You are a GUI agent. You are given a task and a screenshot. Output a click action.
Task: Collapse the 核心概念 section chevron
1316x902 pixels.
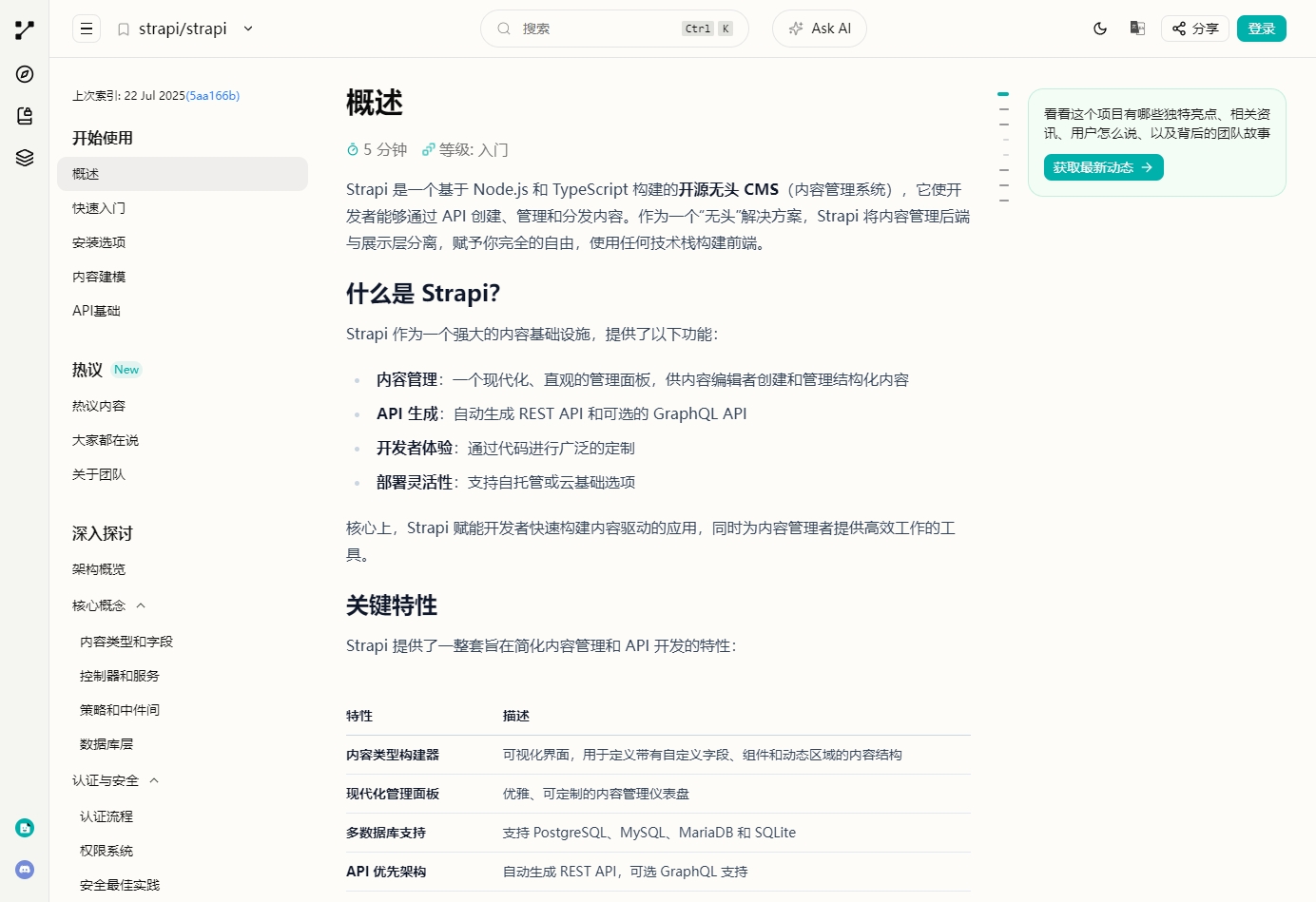pyautogui.click(x=141, y=605)
